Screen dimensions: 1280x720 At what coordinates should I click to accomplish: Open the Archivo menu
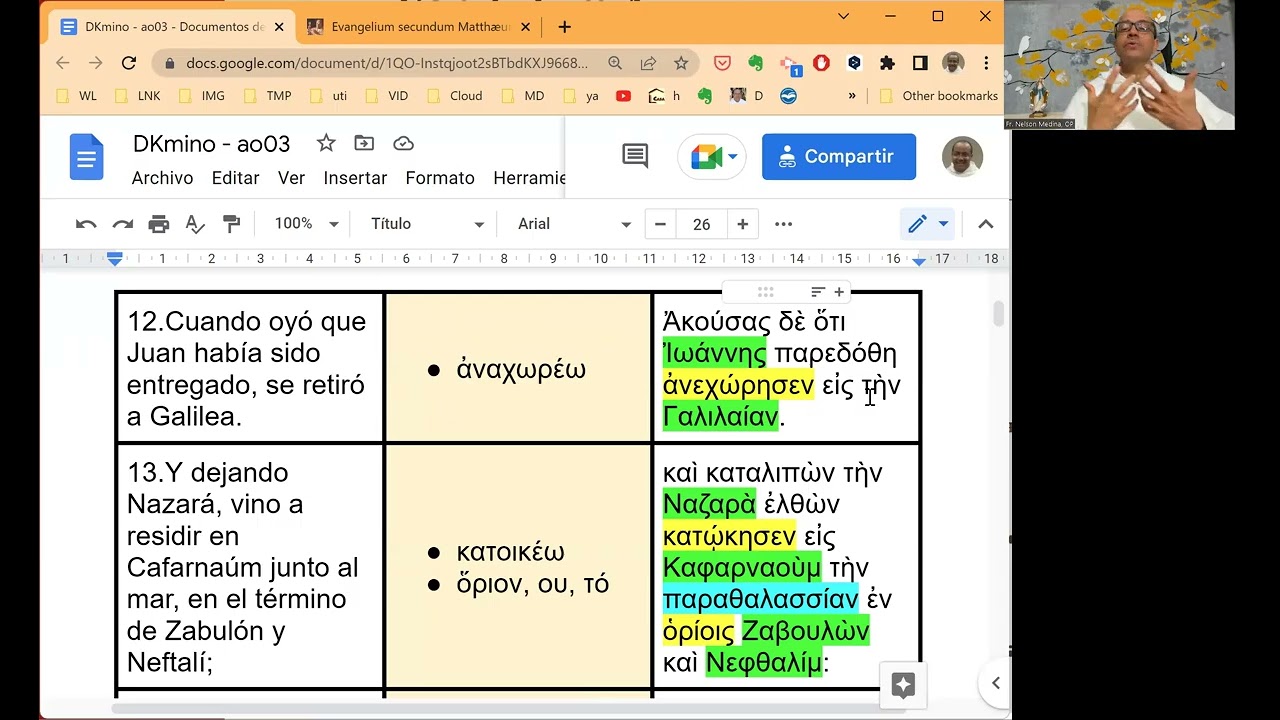pyautogui.click(x=162, y=178)
